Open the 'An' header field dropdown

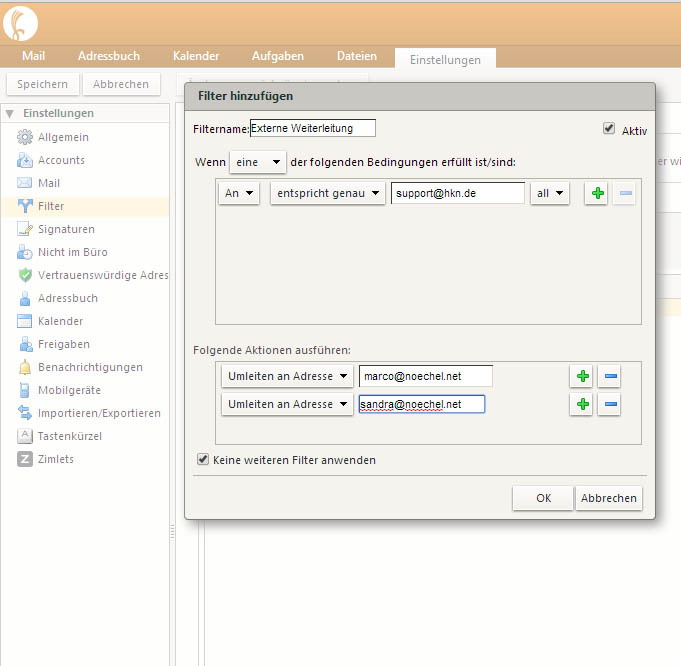(239, 193)
